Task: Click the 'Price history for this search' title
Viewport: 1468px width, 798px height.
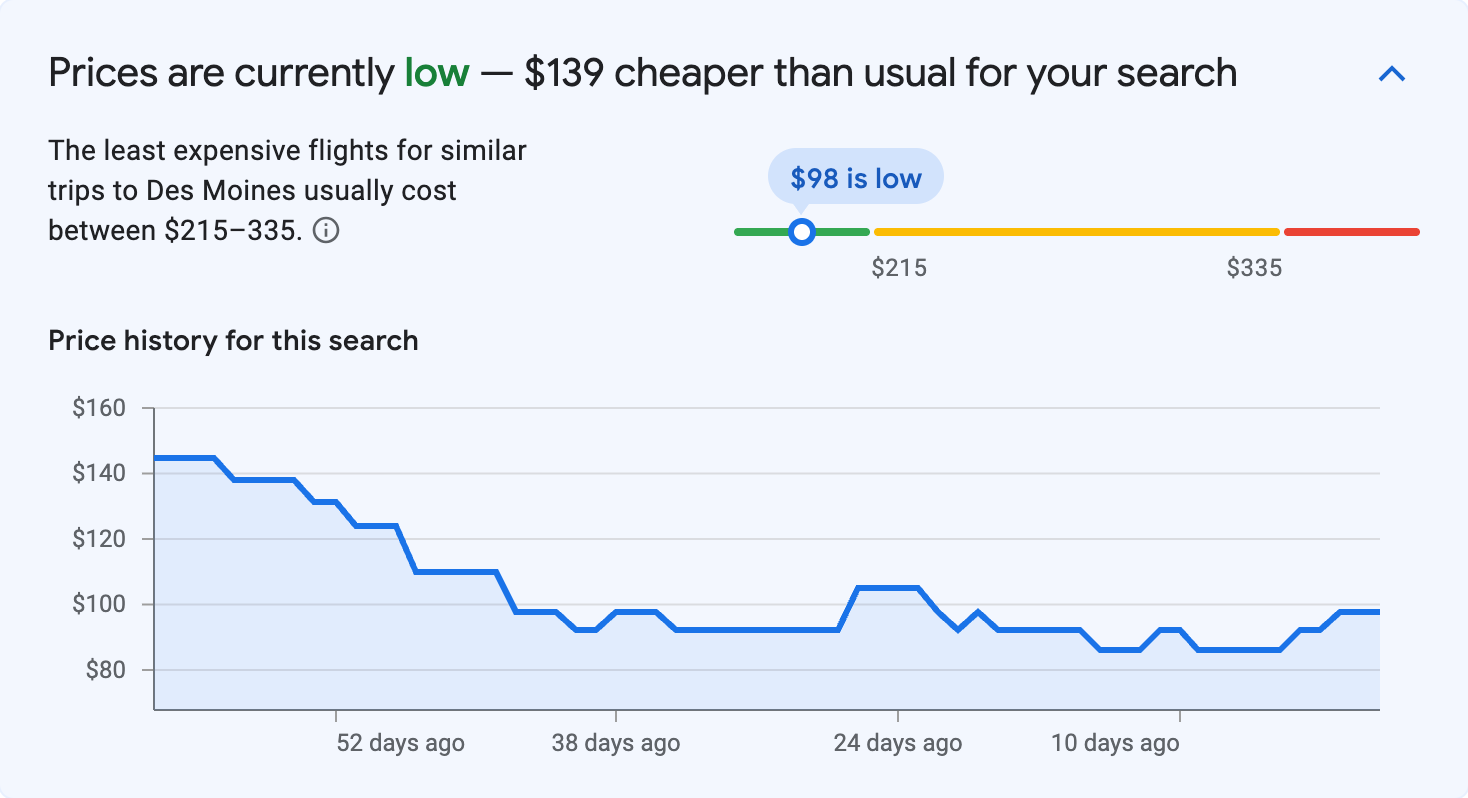Action: point(232,340)
